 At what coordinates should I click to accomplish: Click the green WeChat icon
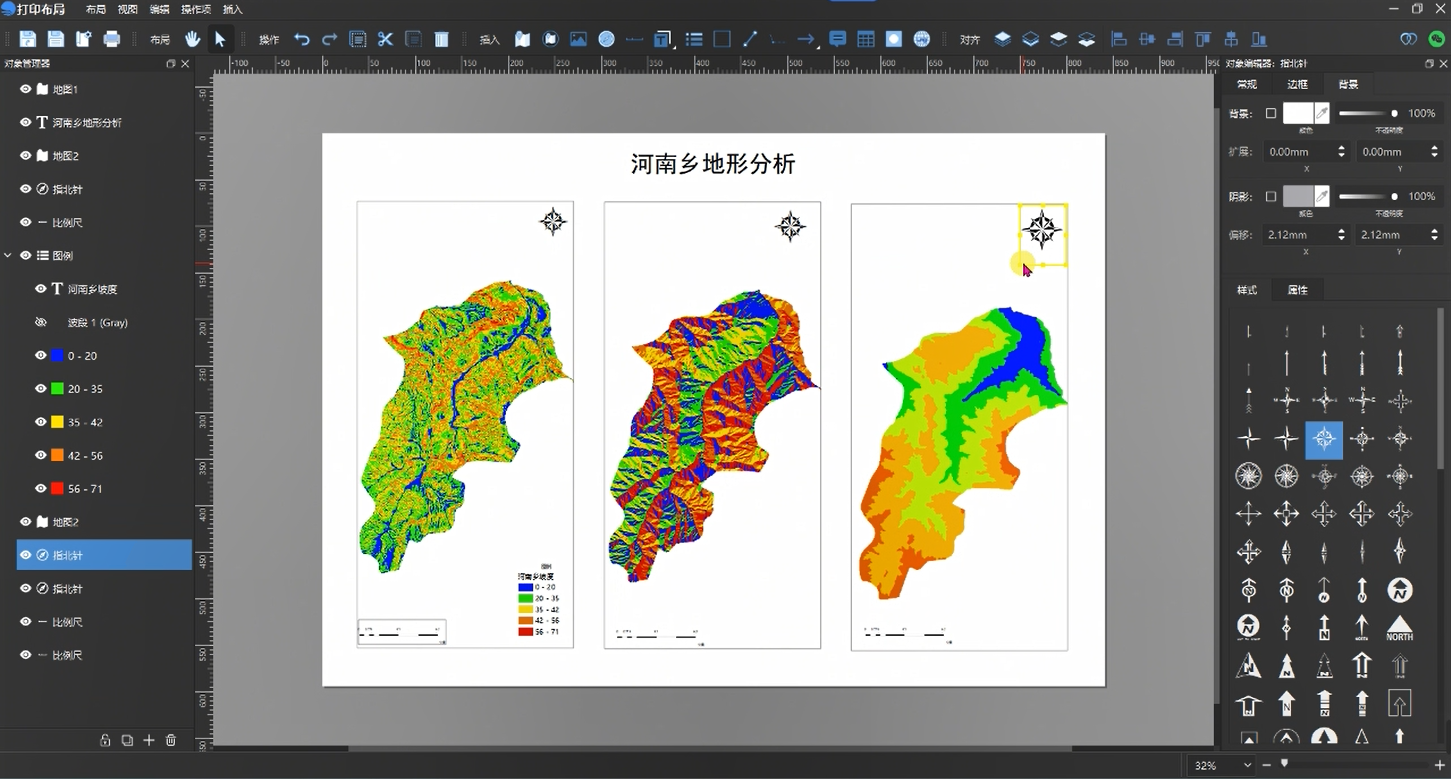coord(1437,39)
